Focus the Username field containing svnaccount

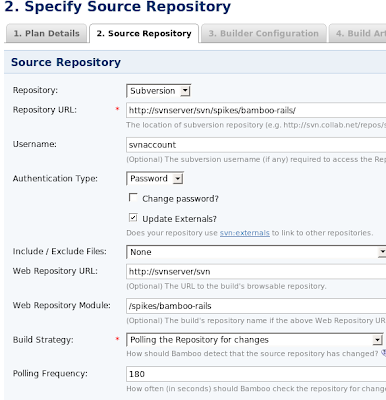(256, 145)
